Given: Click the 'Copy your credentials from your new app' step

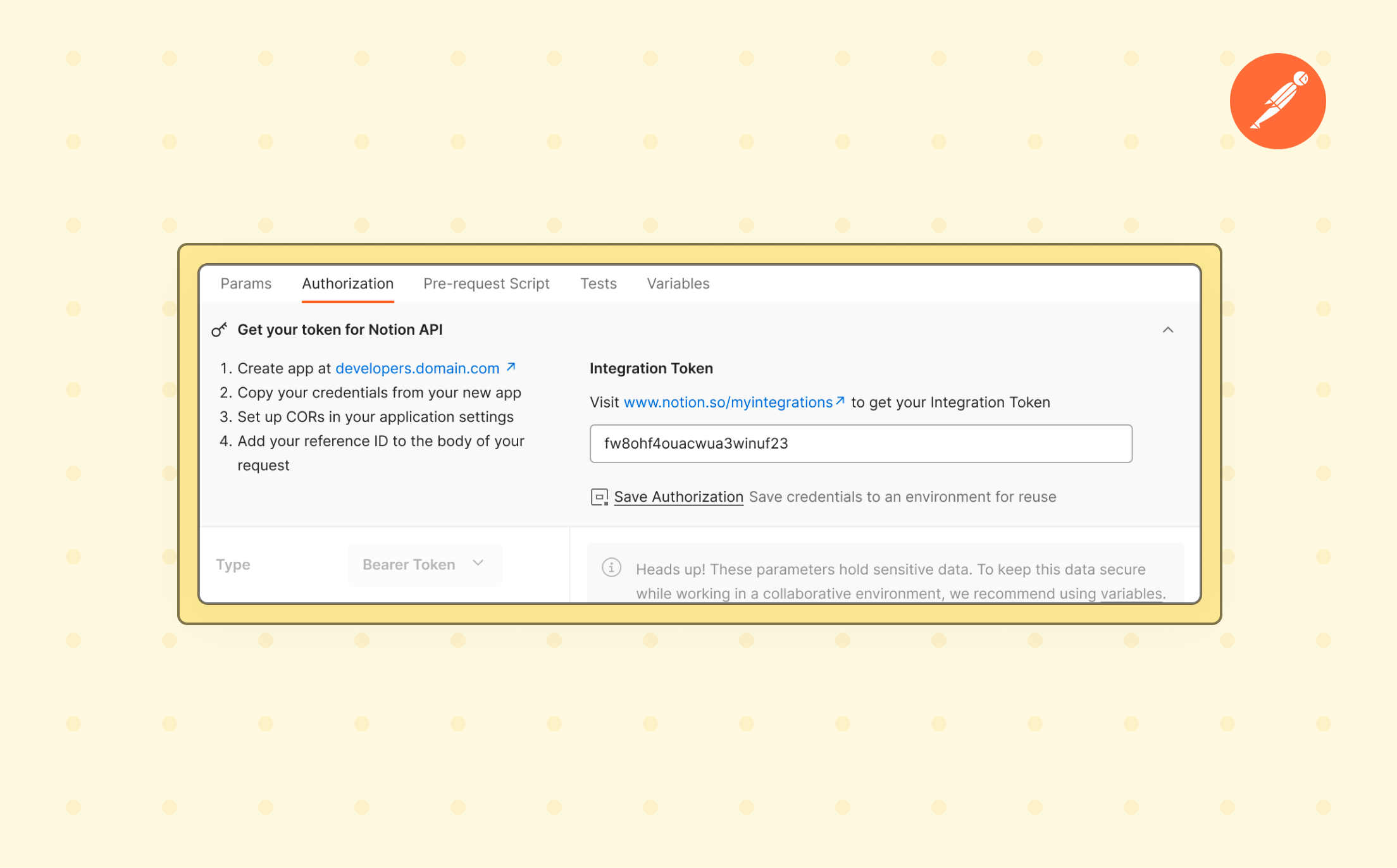Looking at the screenshot, I should [x=379, y=393].
